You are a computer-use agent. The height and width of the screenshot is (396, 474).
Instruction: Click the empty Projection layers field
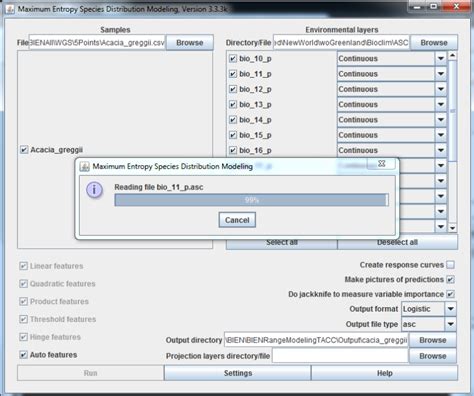pos(340,356)
